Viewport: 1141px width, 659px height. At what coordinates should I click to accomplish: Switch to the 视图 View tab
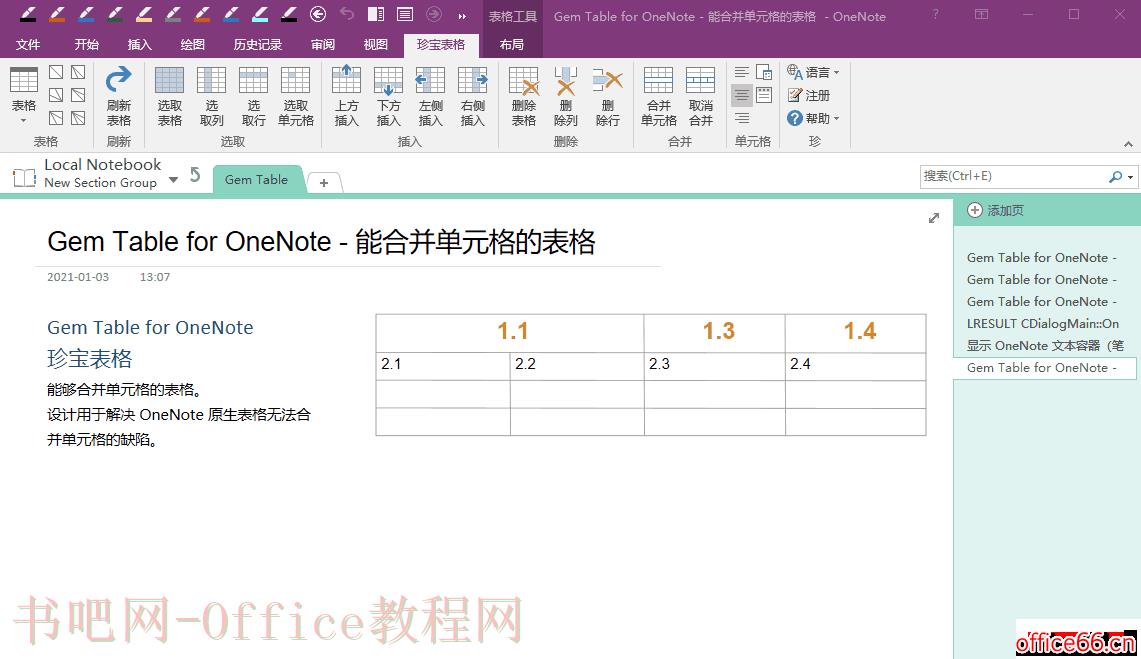tap(375, 44)
